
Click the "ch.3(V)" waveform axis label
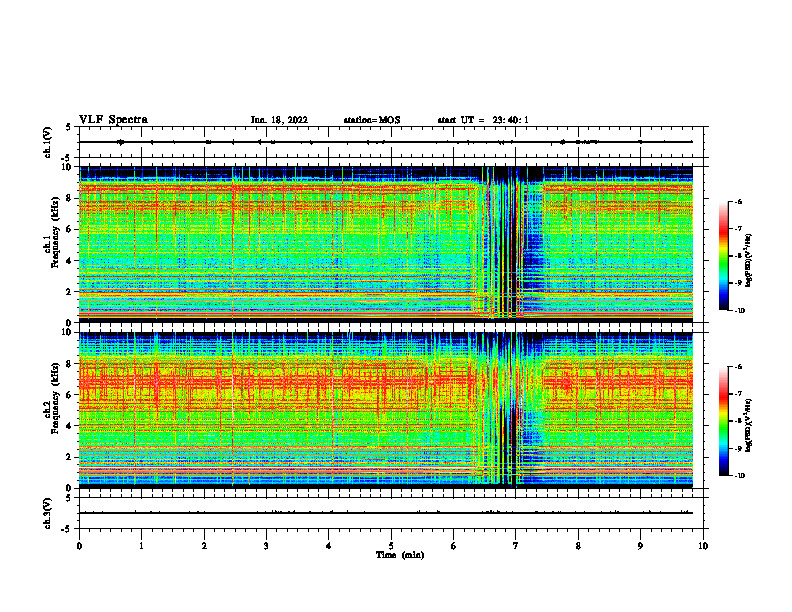point(48,513)
